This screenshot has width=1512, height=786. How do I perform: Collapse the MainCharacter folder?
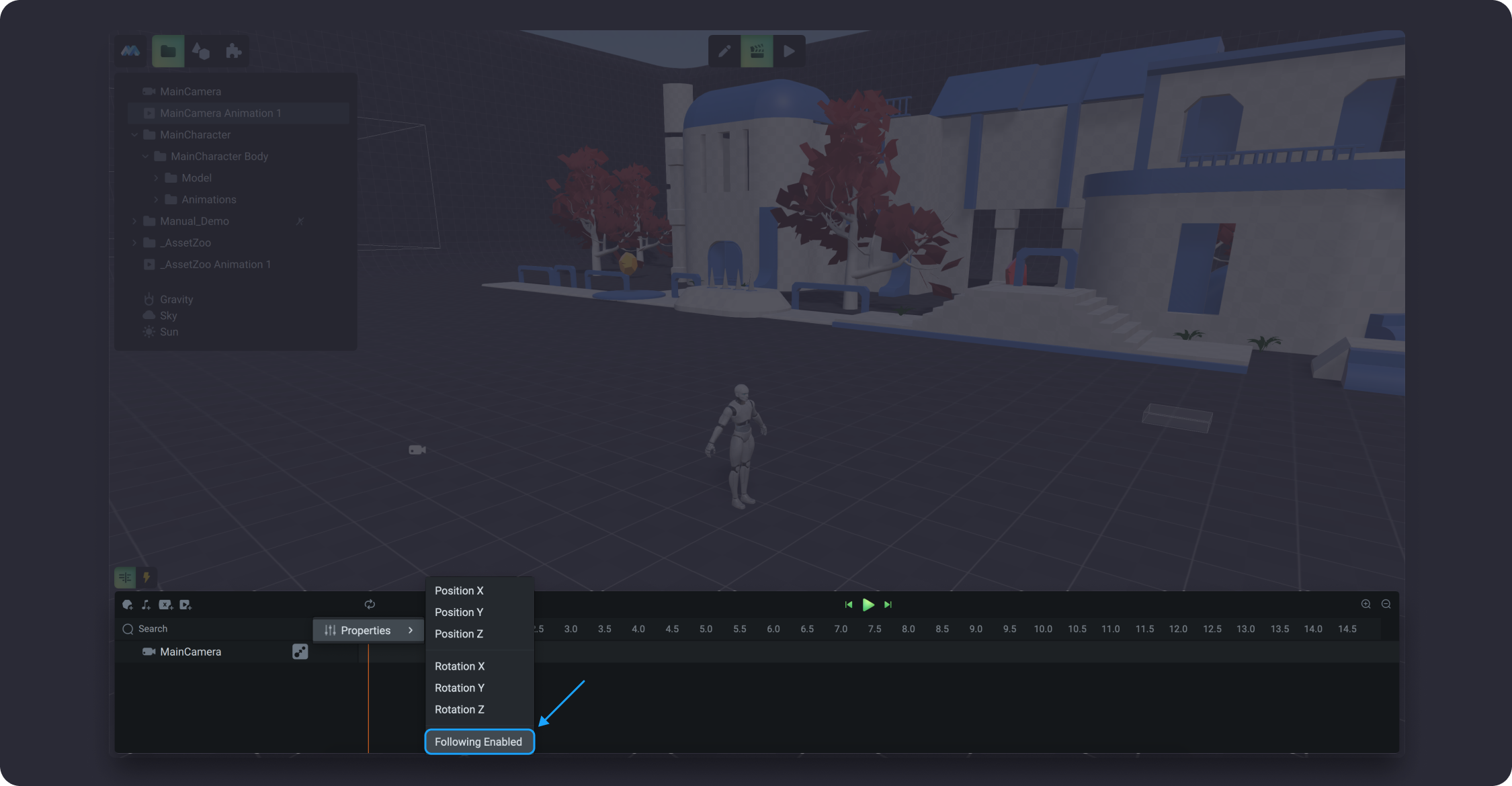pyautogui.click(x=134, y=135)
